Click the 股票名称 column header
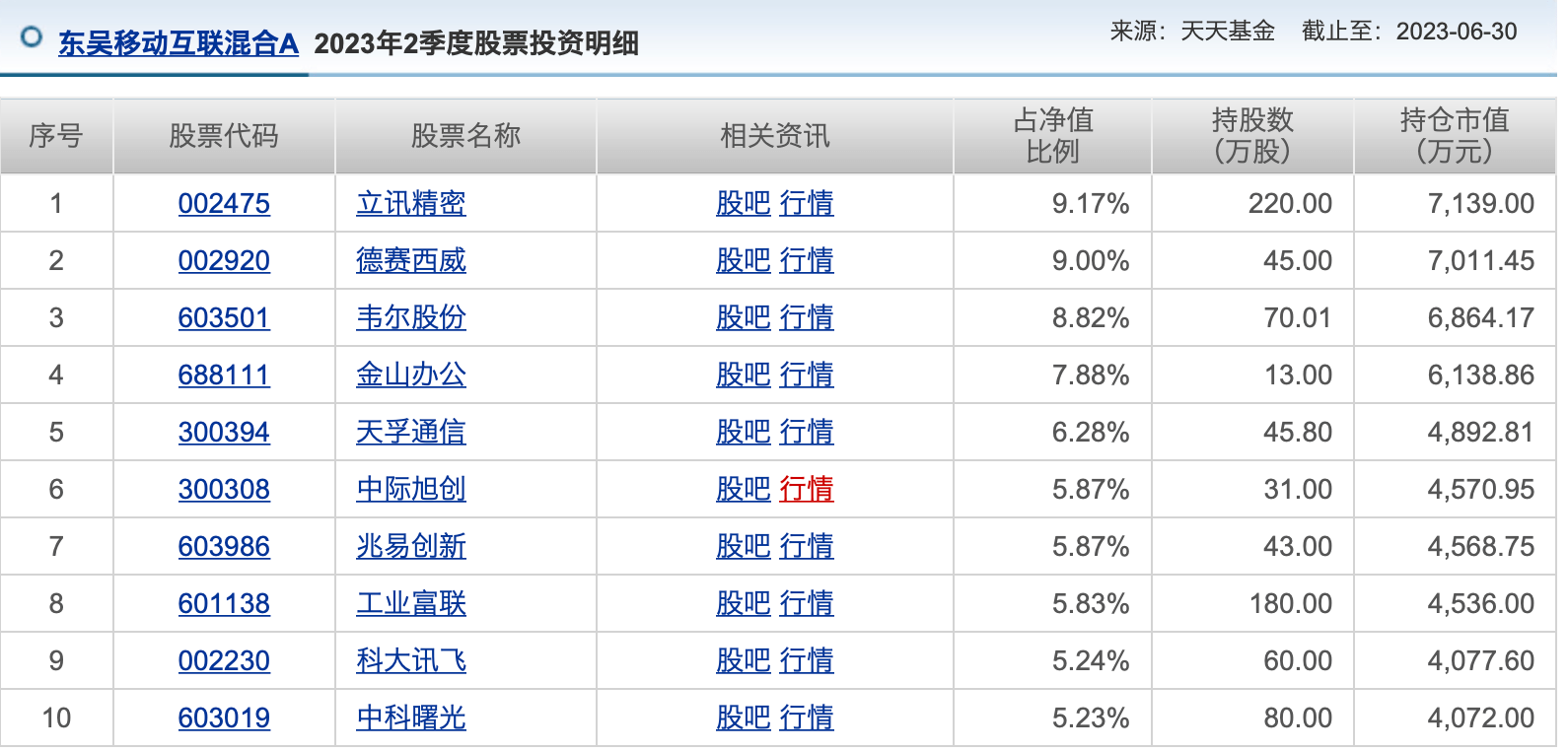The height and width of the screenshot is (751, 1568). pos(465,136)
